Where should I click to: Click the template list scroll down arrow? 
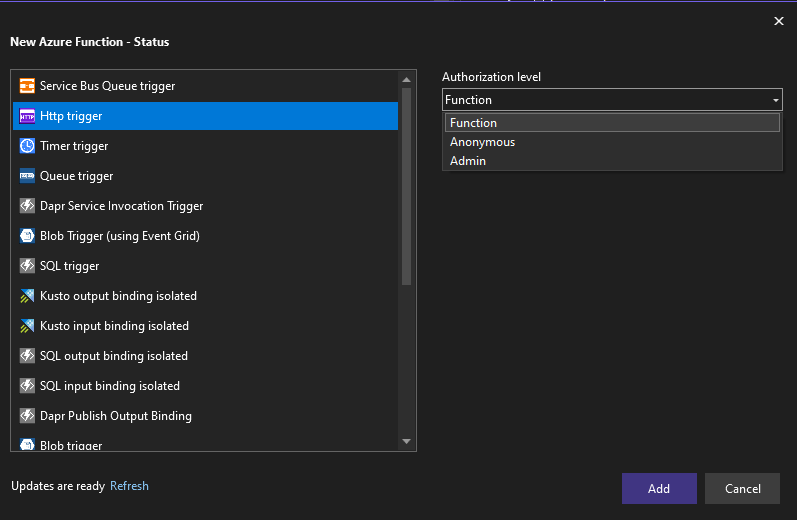(406, 441)
